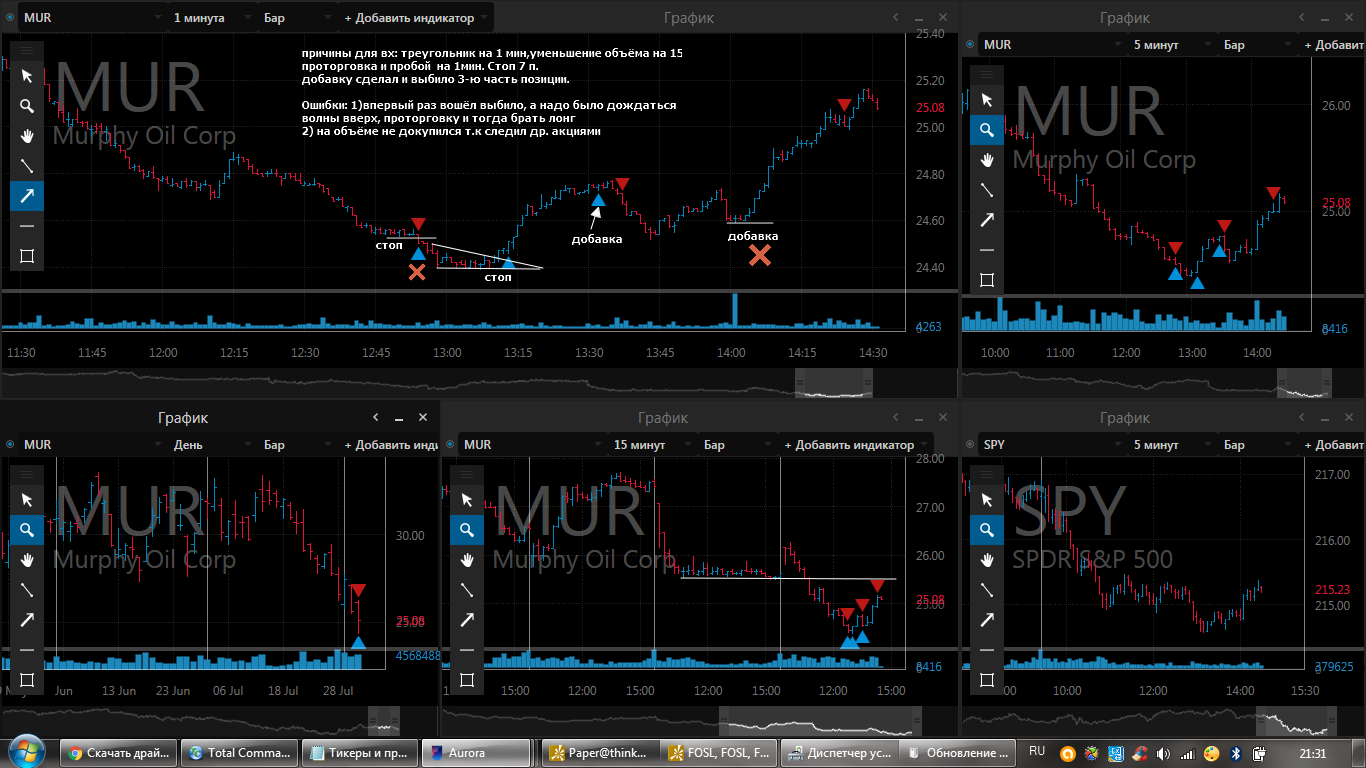Pick the horizontal line tool in MUR 15-minute chart
The image size is (1366, 768).
click(467, 650)
